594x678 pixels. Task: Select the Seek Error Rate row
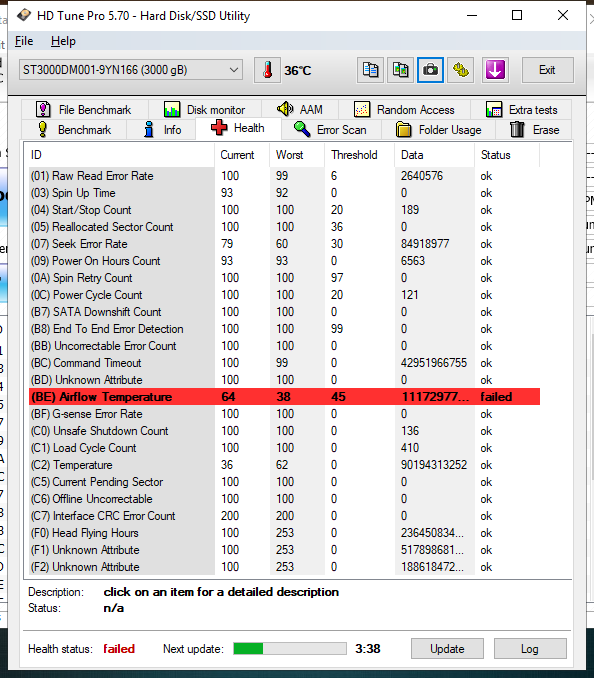coord(284,244)
